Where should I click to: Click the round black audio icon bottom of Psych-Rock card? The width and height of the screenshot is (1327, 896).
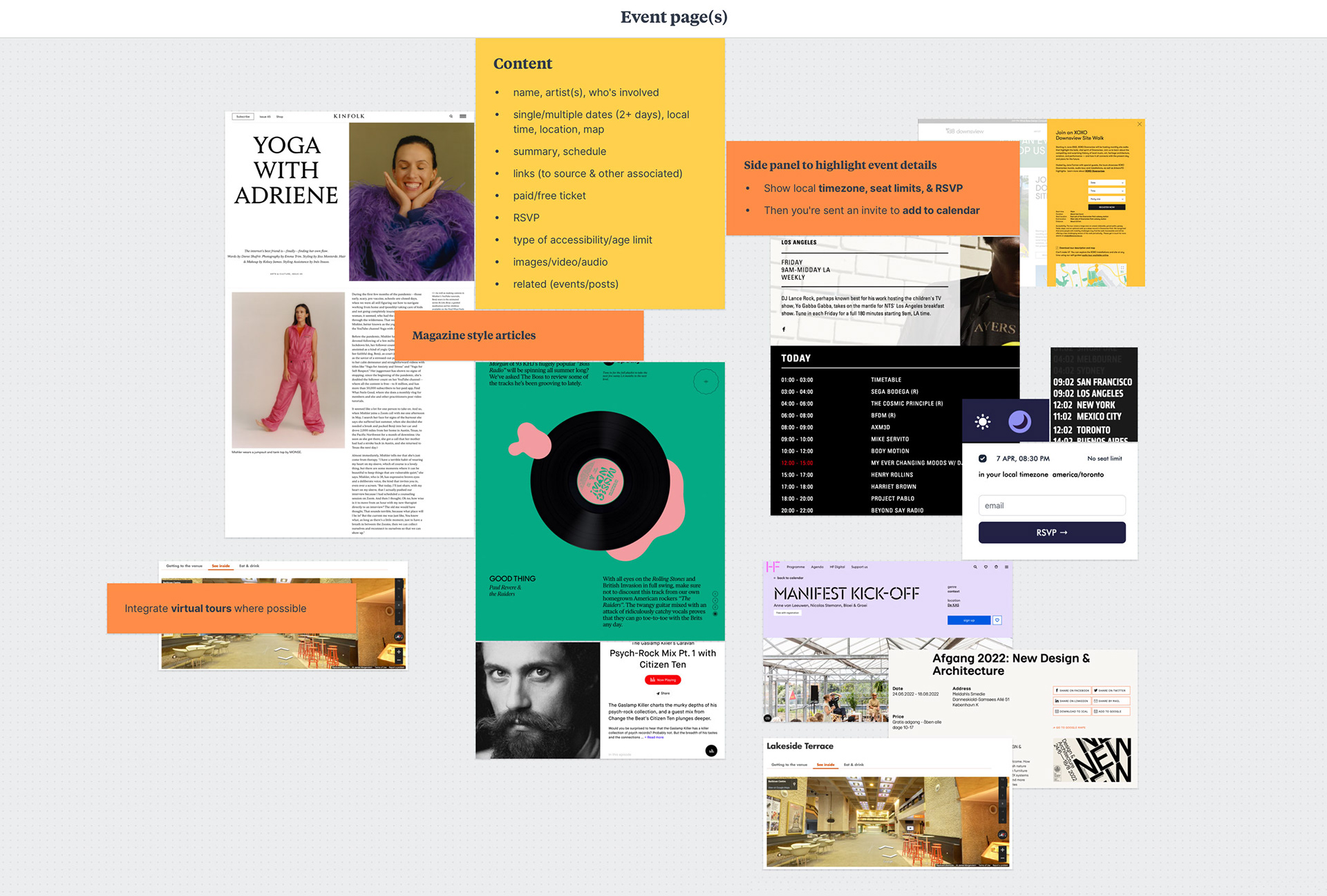click(x=711, y=751)
